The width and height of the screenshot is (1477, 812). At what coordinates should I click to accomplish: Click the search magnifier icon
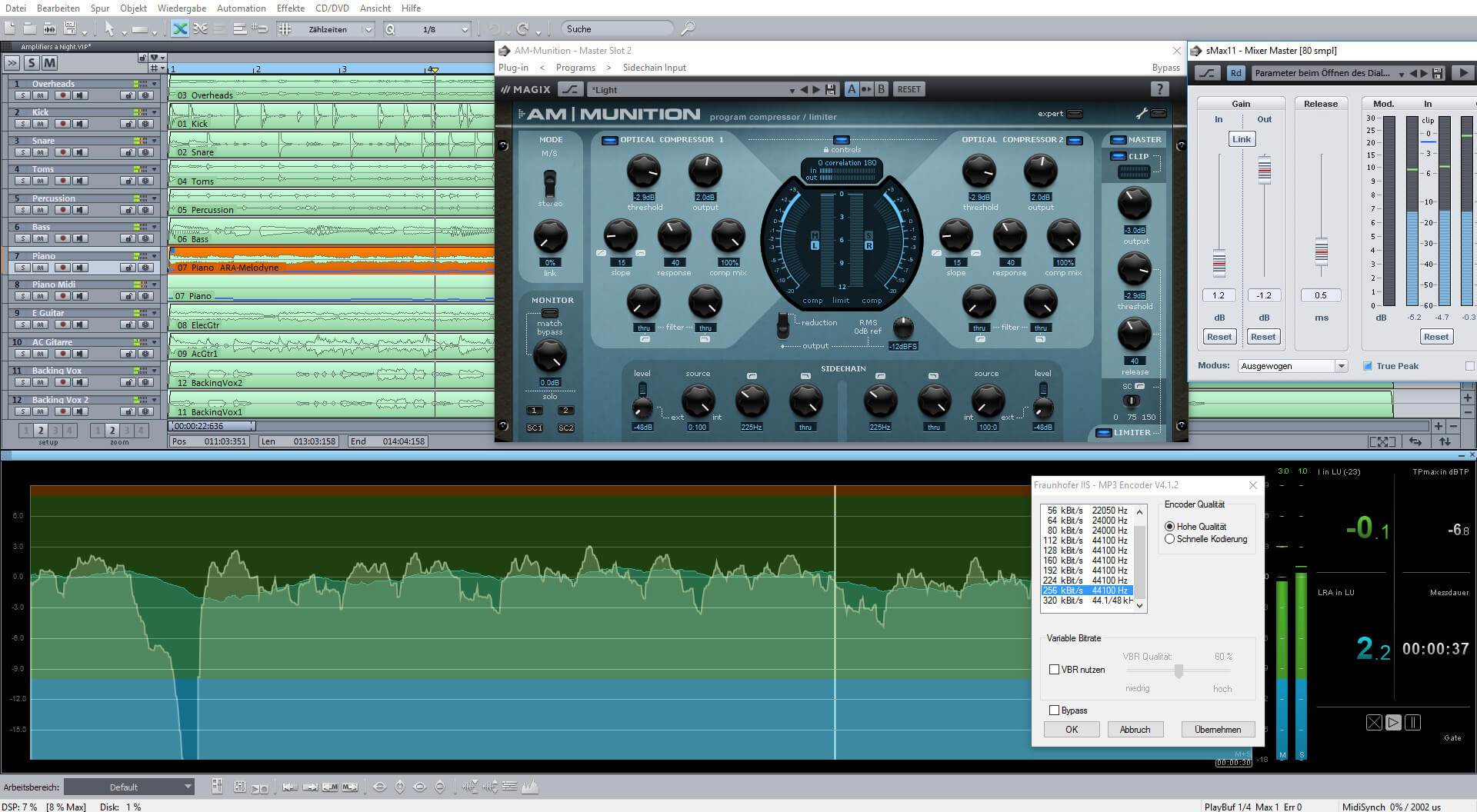click(688, 29)
